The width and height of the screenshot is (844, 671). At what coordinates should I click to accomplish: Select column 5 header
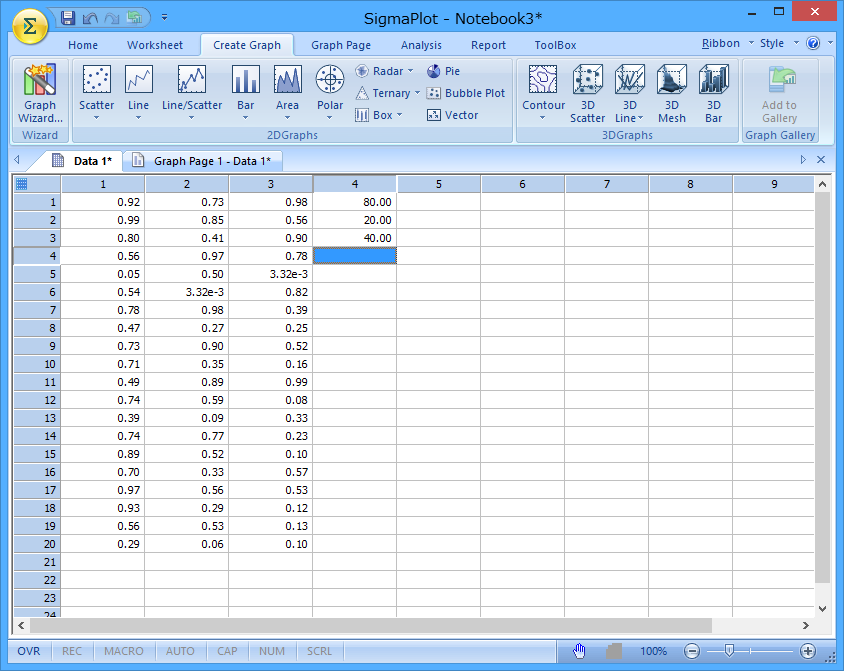tap(439, 184)
